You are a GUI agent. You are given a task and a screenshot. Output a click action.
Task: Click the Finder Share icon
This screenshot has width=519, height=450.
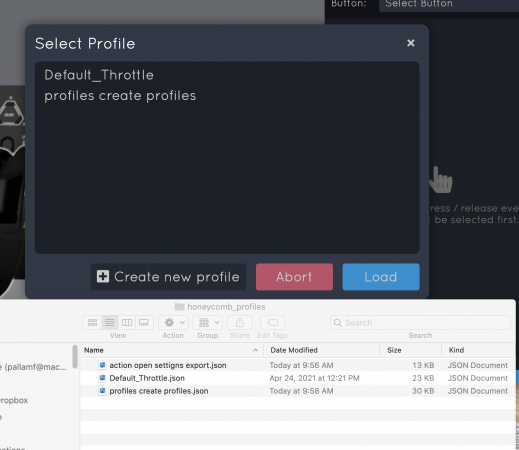(240, 322)
